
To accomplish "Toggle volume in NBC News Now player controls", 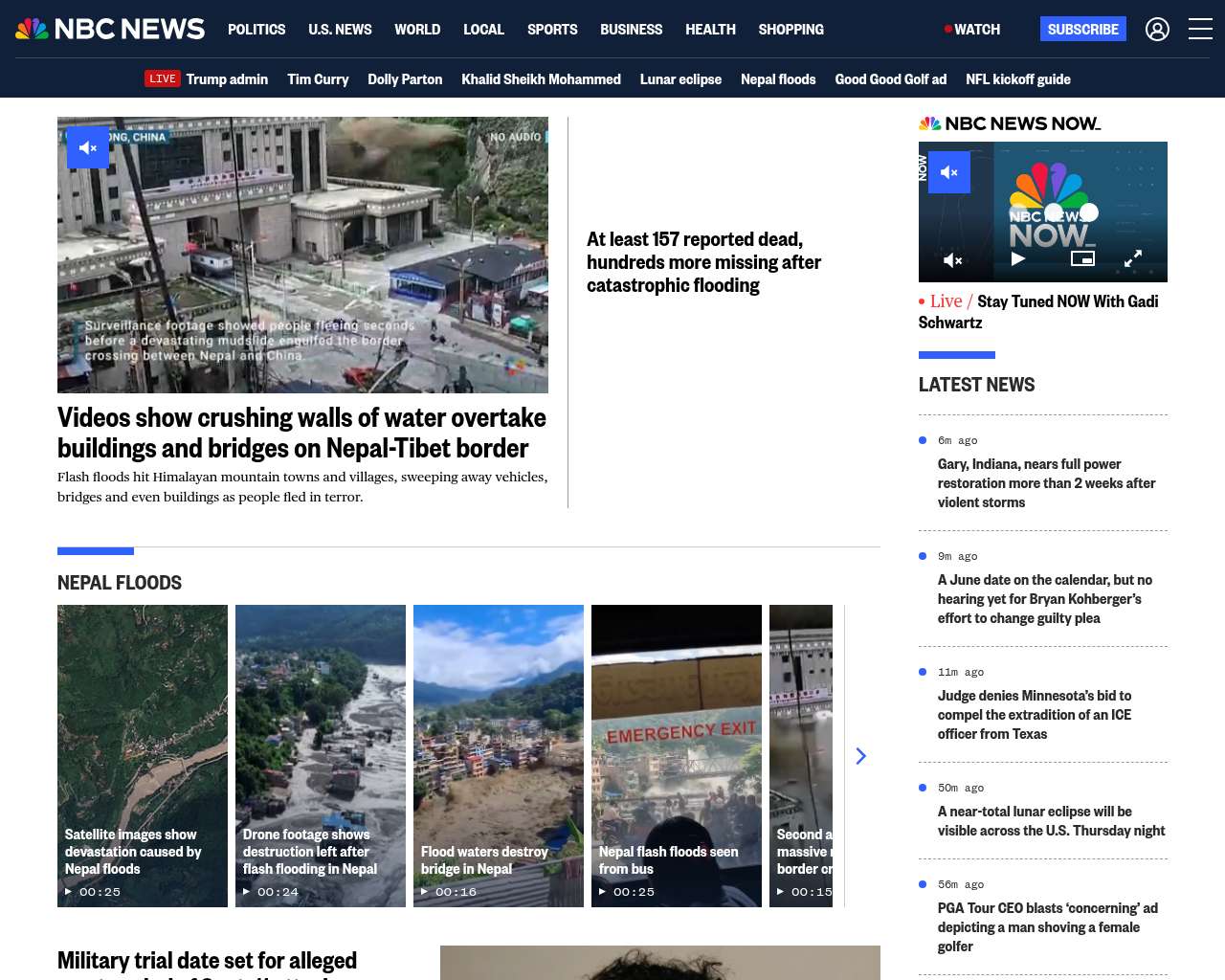I will click(953, 259).
